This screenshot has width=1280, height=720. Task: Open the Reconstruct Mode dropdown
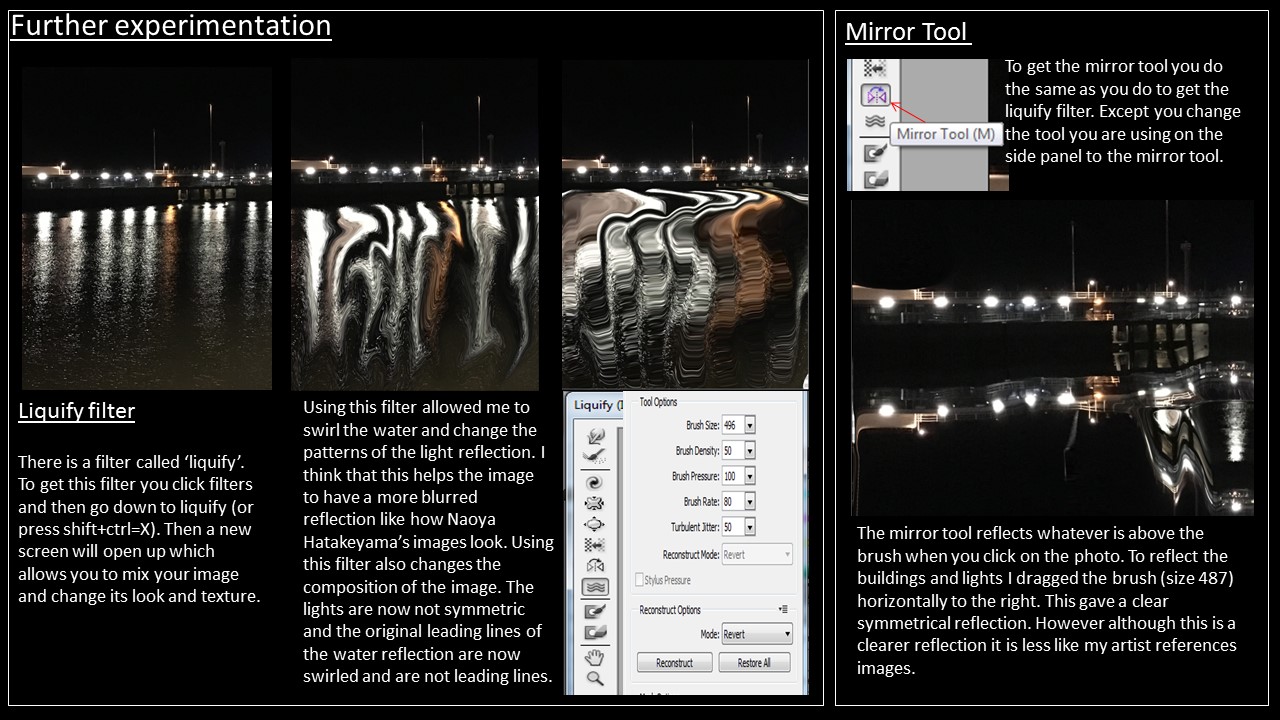757,554
